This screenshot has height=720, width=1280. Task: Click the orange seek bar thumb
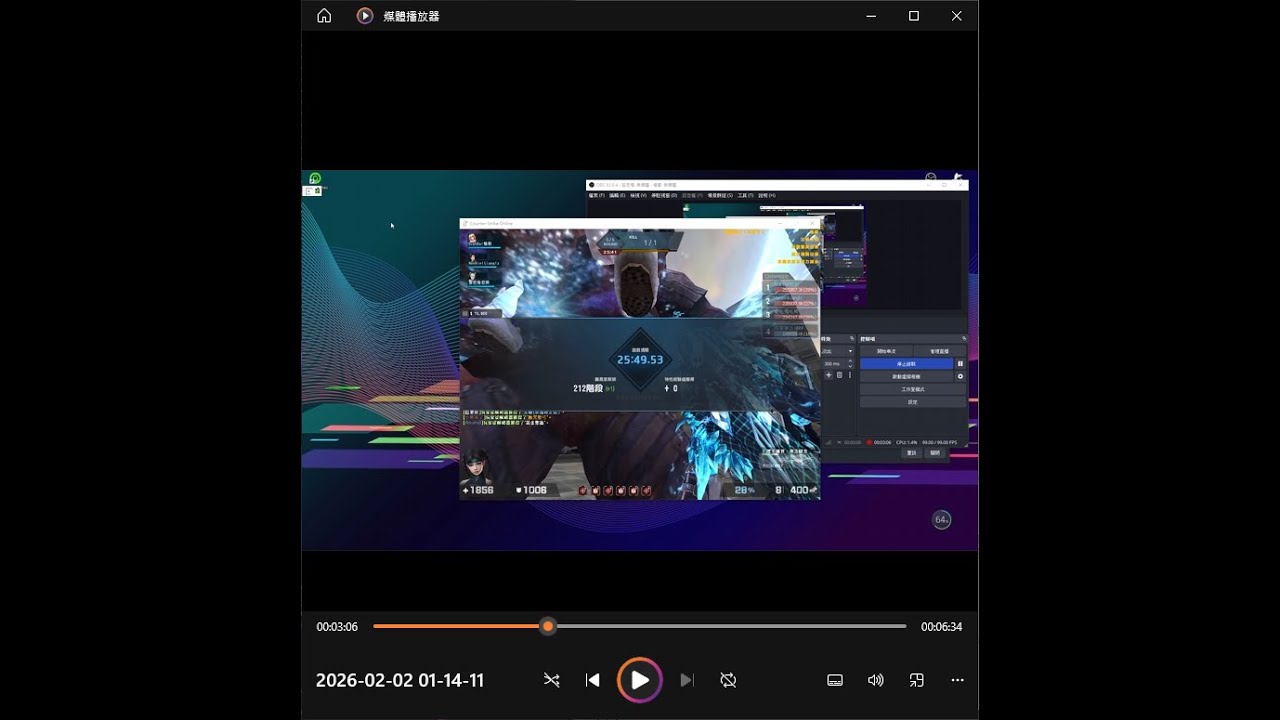(548, 626)
